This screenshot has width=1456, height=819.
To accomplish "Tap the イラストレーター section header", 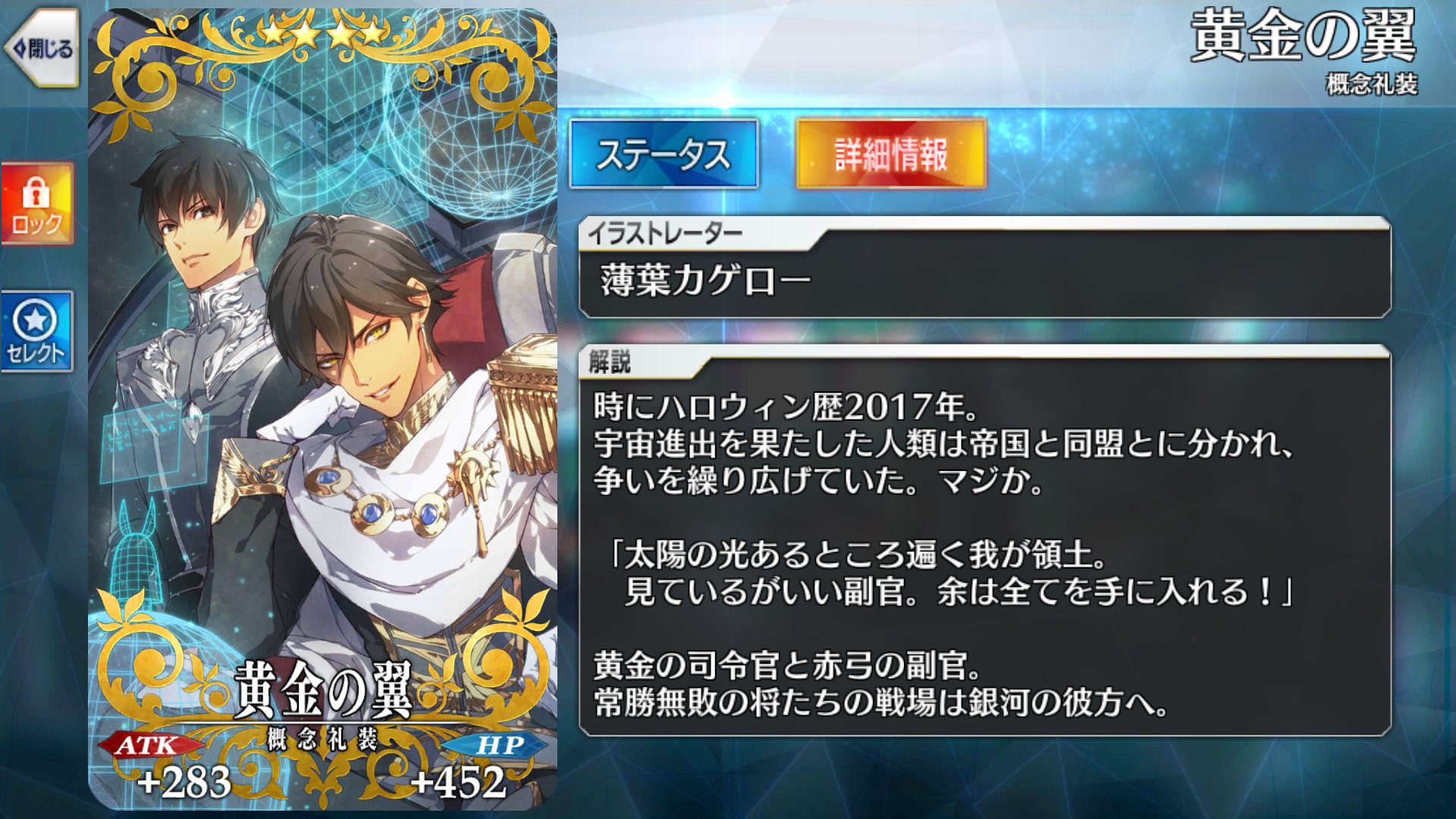I will pos(665,234).
